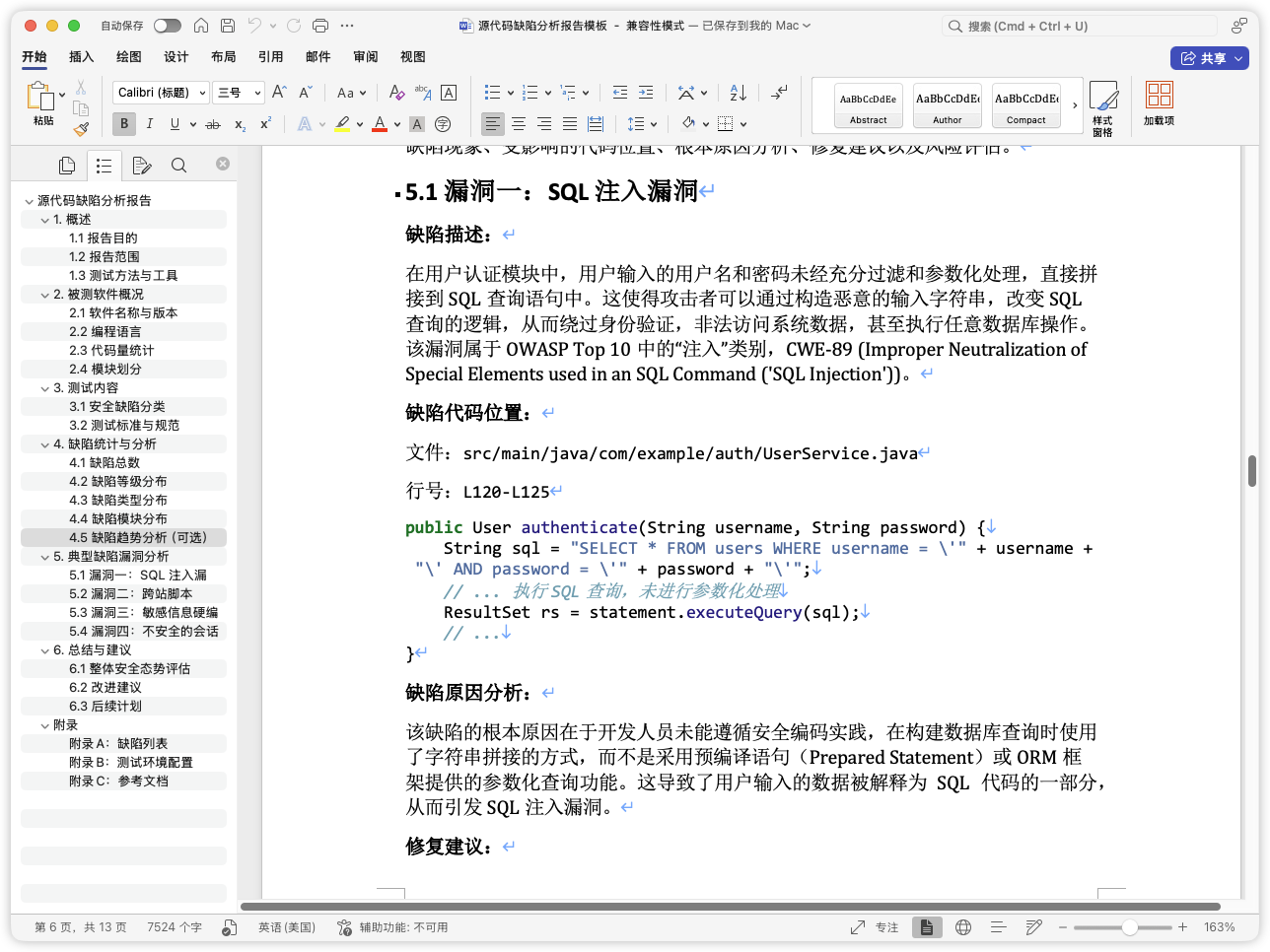Image resolution: width=1270 pixels, height=952 pixels.
Task: Collapse the '5. 典型缺陷漏洞分析' outline section
Action: tap(45, 557)
